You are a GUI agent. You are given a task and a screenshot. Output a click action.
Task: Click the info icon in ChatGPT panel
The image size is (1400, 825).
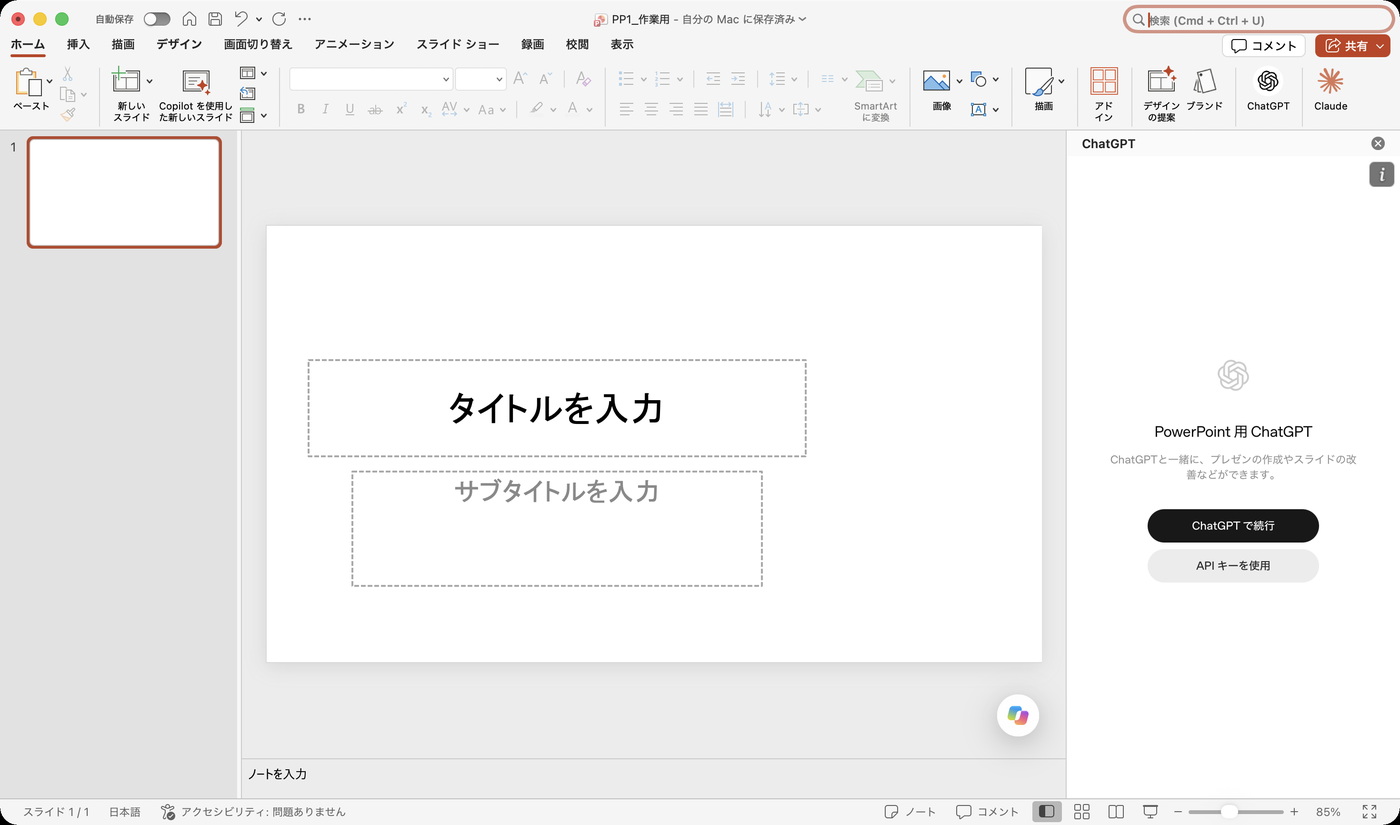tap(1381, 174)
